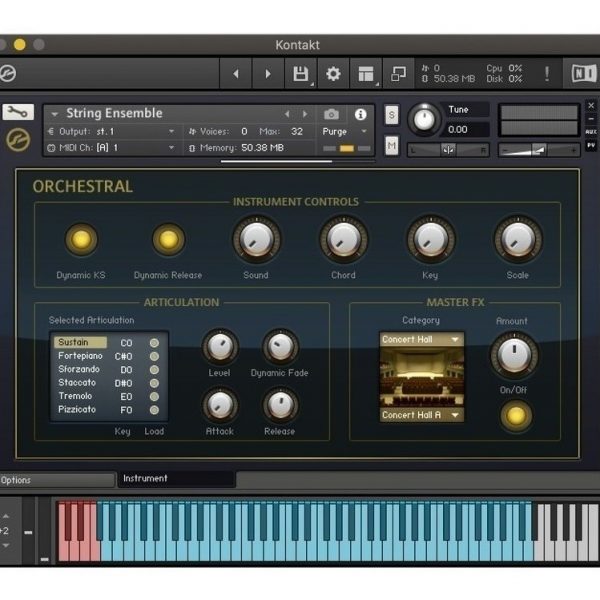Toggle the Dynamic Release button

[168, 240]
